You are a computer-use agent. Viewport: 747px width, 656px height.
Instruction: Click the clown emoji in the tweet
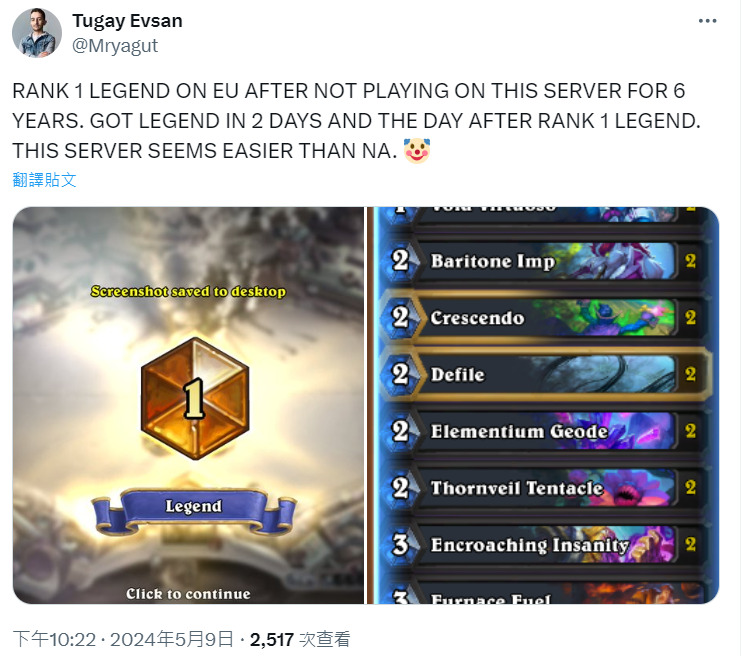click(417, 151)
